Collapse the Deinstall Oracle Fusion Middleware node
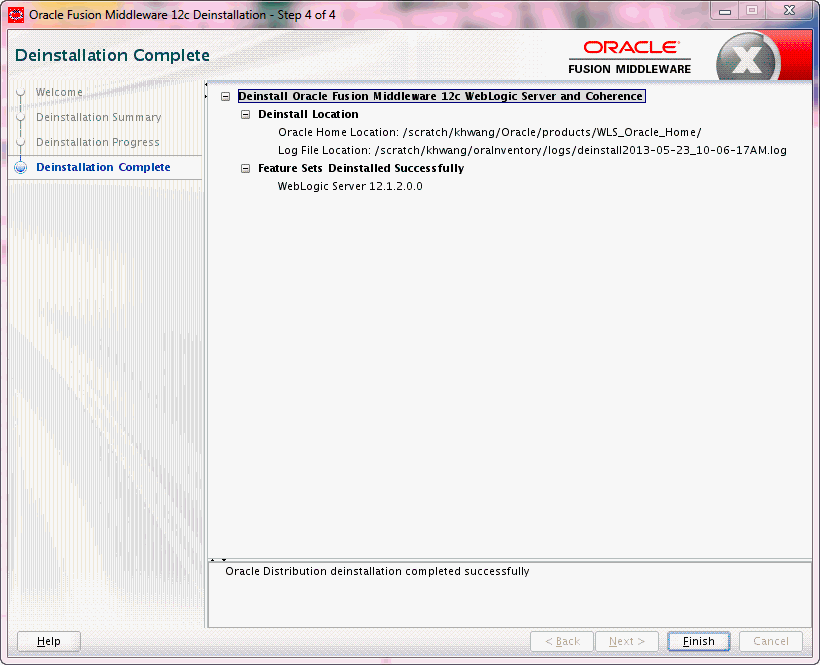This screenshot has width=820, height=665. [x=225, y=96]
